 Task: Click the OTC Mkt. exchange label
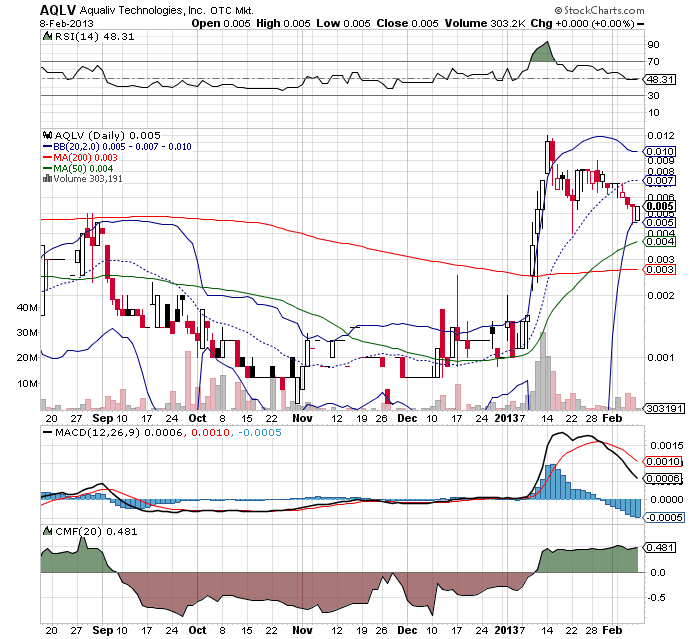pyautogui.click(x=232, y=10)
